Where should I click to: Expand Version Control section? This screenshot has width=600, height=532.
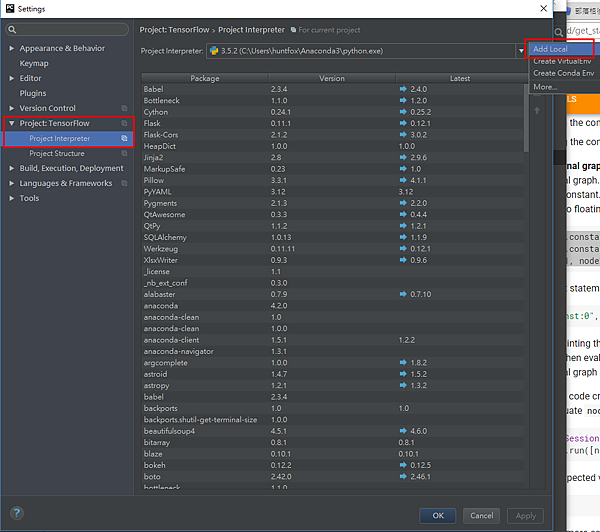tap(11, 108)
